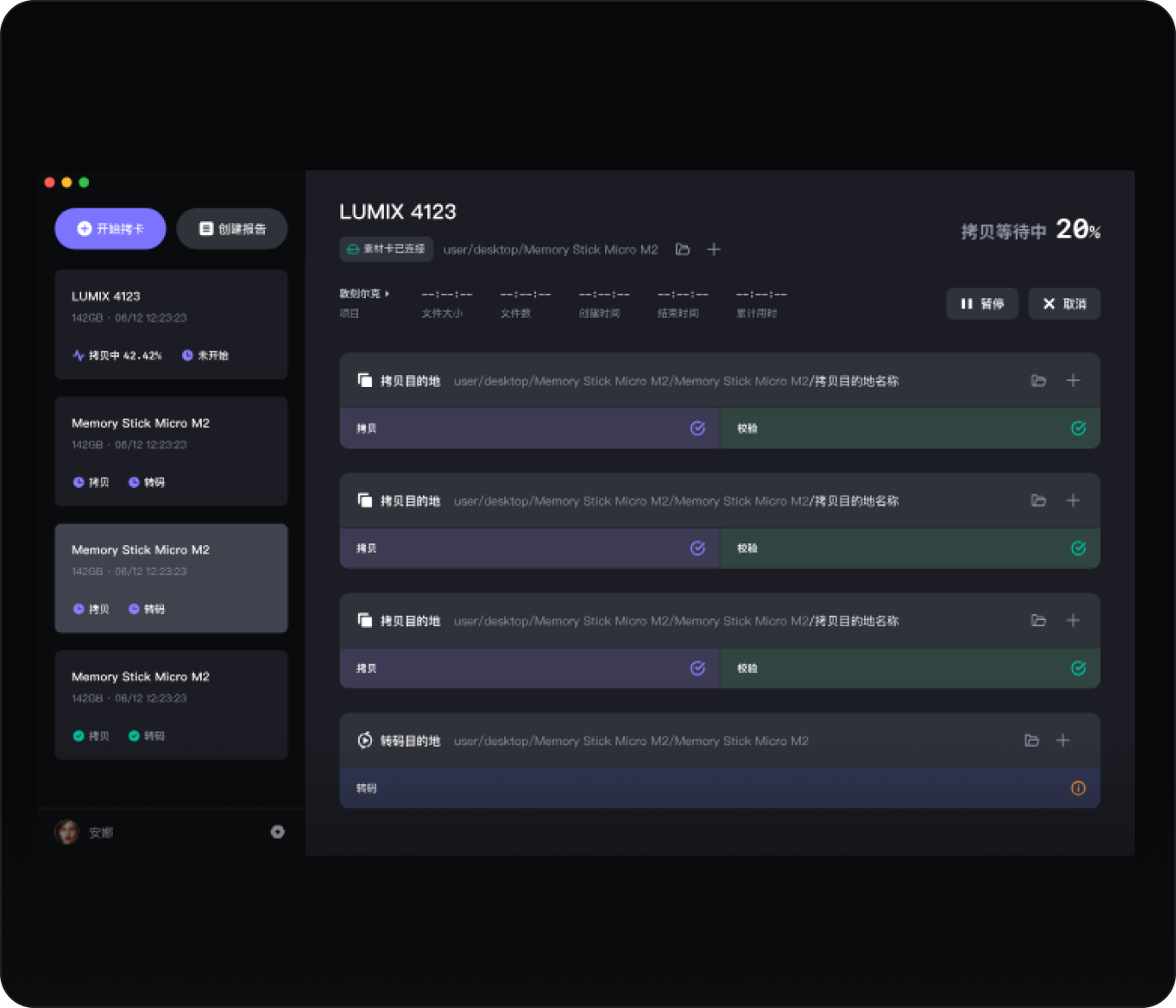Open the folder icon in 转码目的地 row
Screen dimensions: 1176x1008
[1032, 741]
